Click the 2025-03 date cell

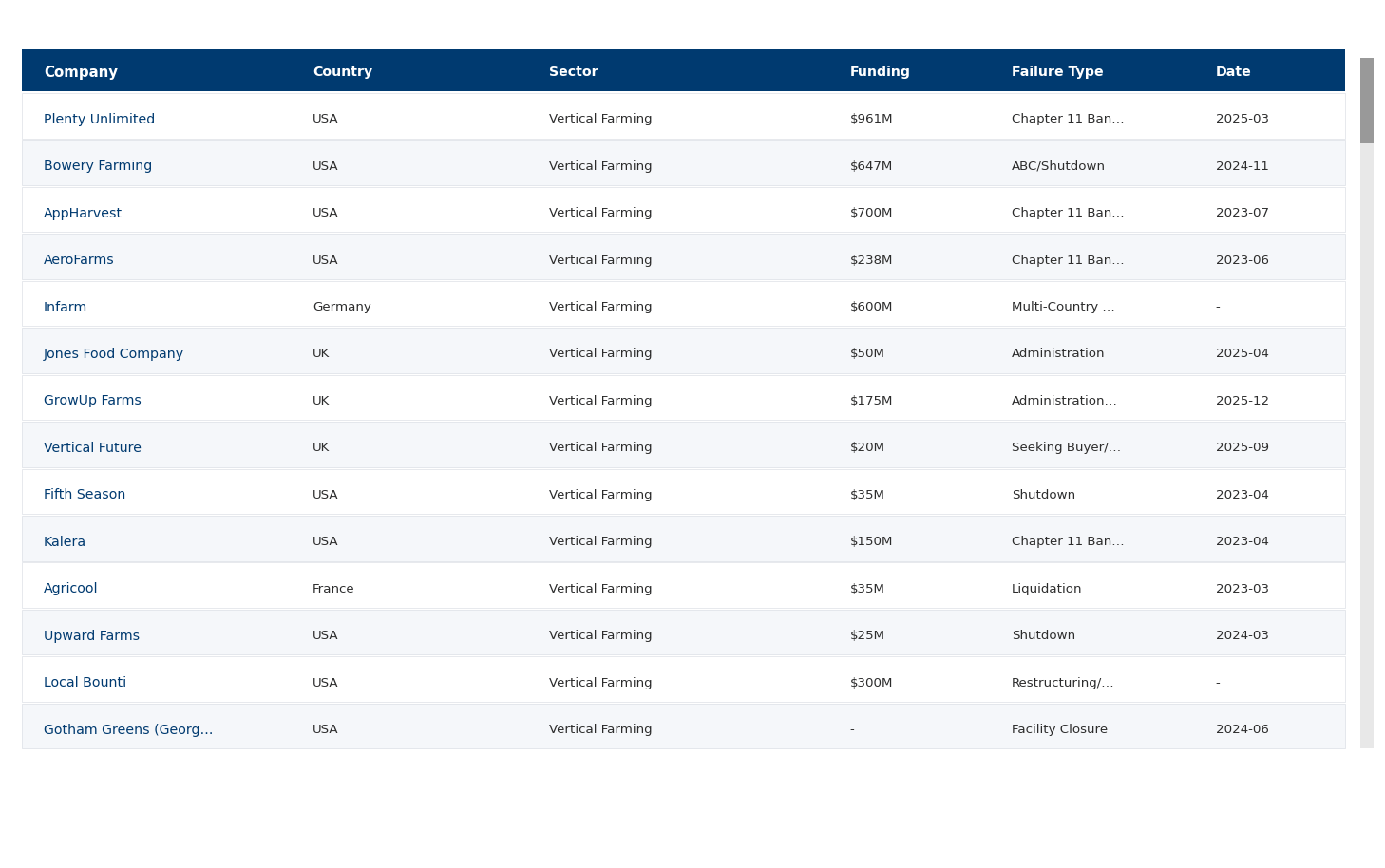1243,119
